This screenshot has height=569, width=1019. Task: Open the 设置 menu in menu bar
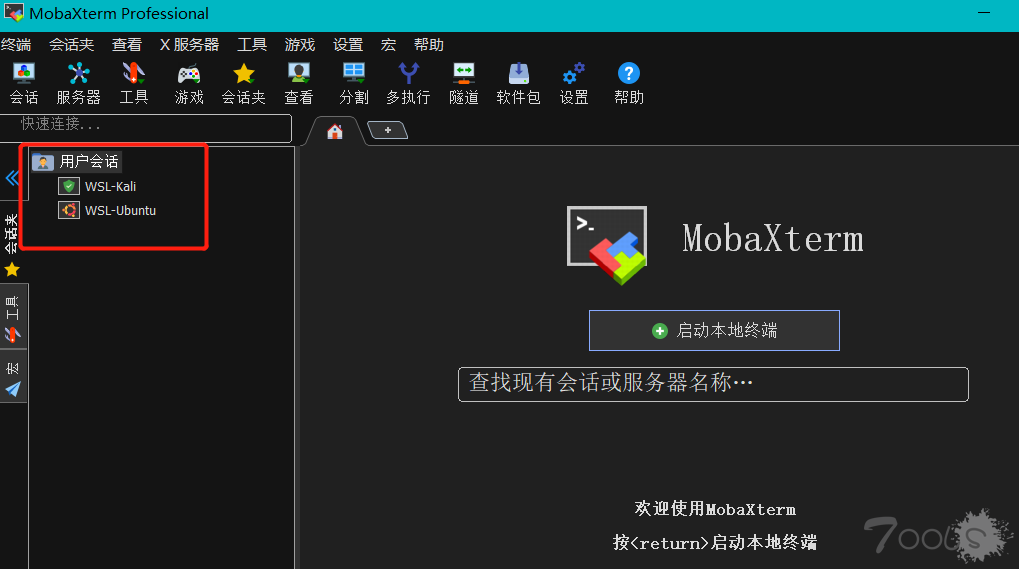(x=348, y=45)
